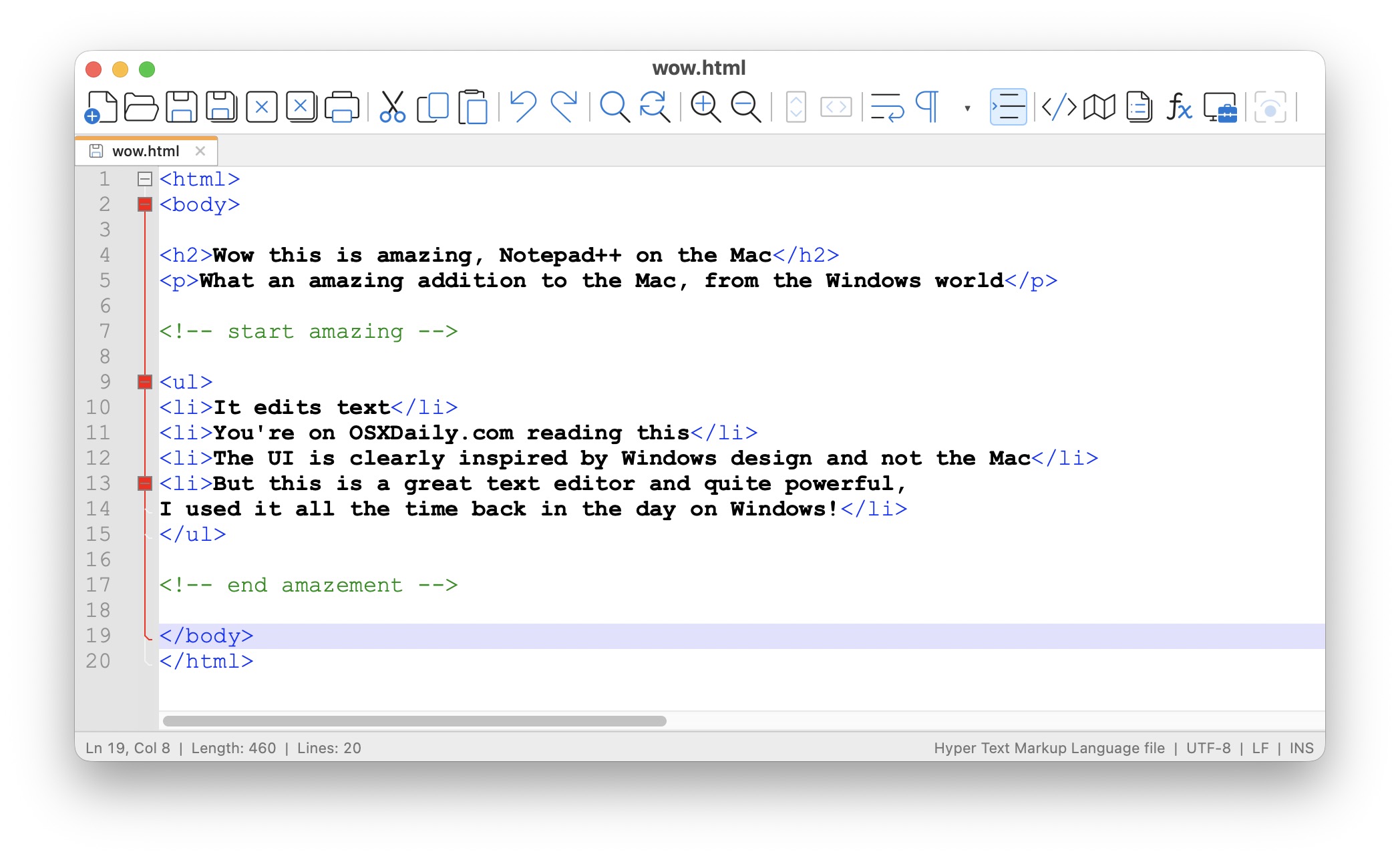Zoom in on the text
The image size is (1400, 860).
pos(705,107)
